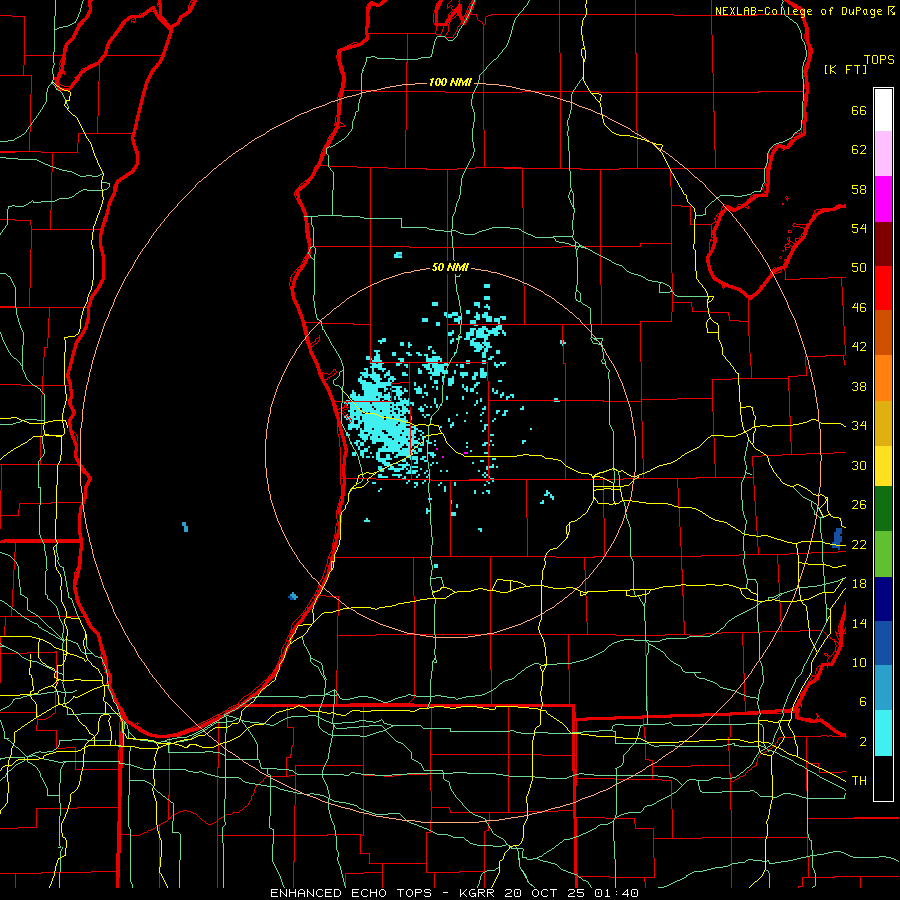Click the 42 legend value
The width and height of the screenshot is (900, 900).
pyautogui.click(x=859, y=347)
